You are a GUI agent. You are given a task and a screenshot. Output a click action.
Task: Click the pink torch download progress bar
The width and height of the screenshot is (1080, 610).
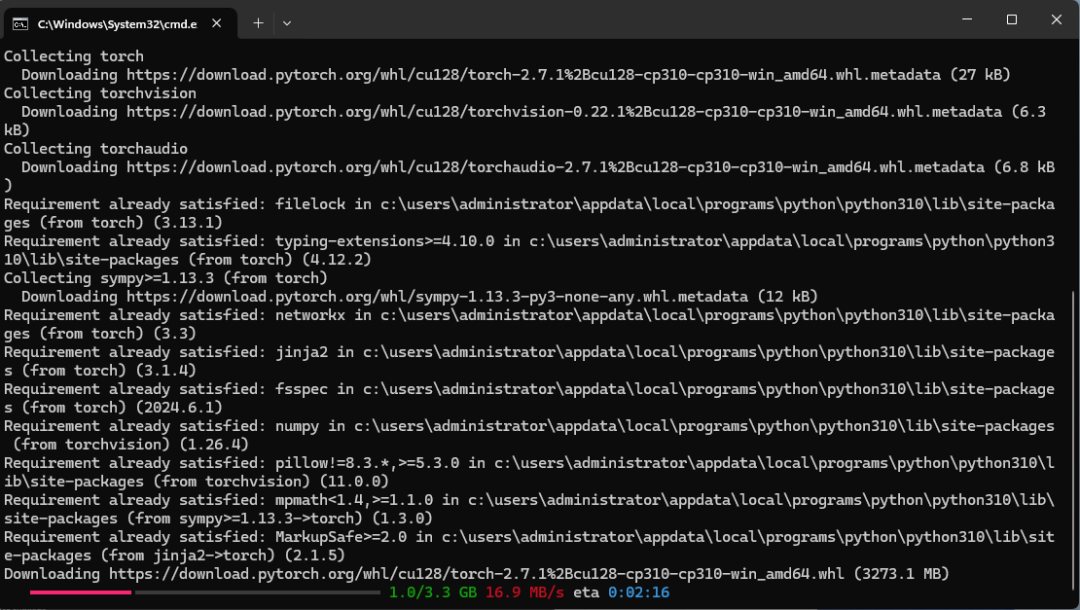[x=80, y=592]
